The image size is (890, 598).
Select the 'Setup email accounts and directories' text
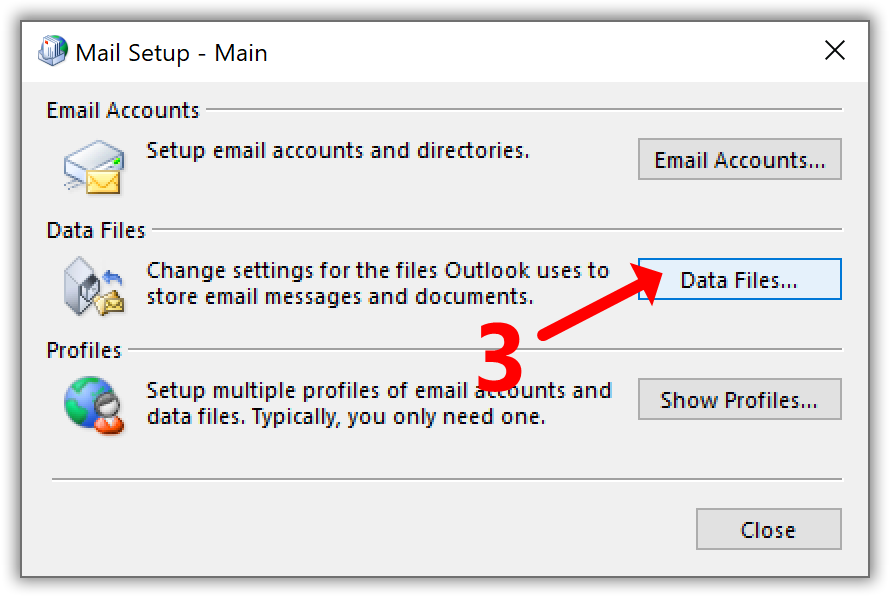[338, 151]
